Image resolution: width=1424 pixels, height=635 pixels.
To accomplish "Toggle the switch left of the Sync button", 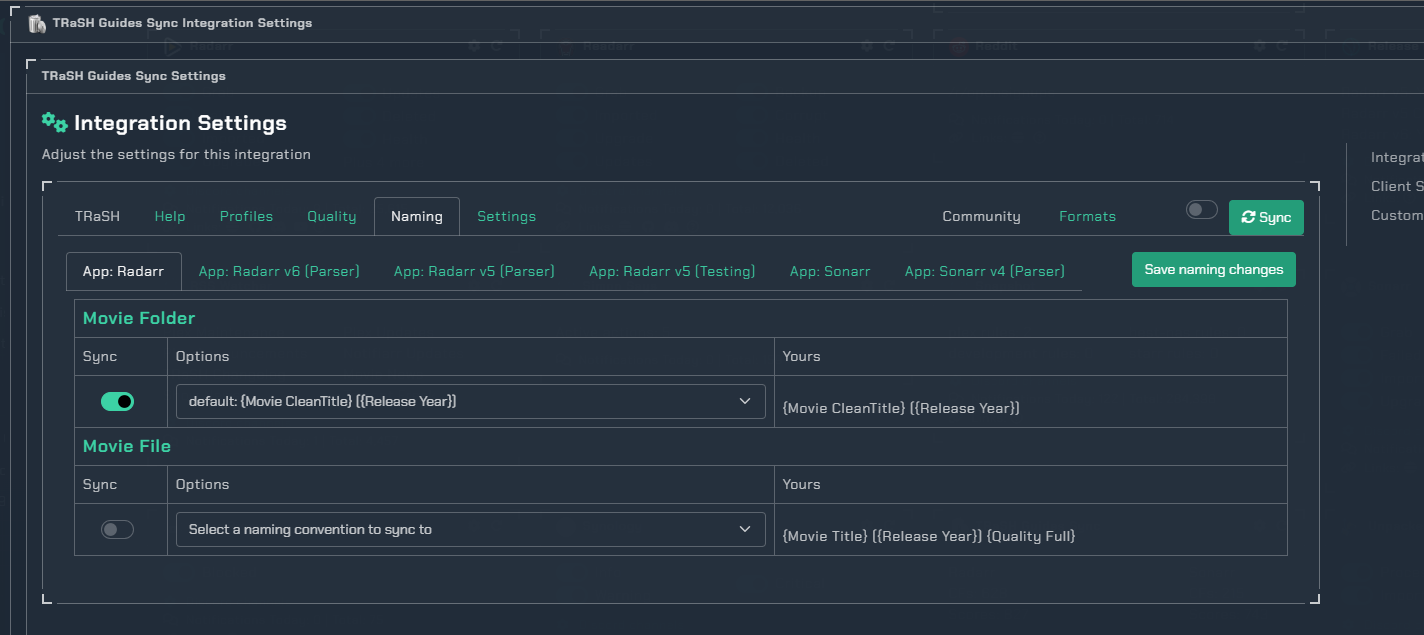I will click(x=1201, y=210).
